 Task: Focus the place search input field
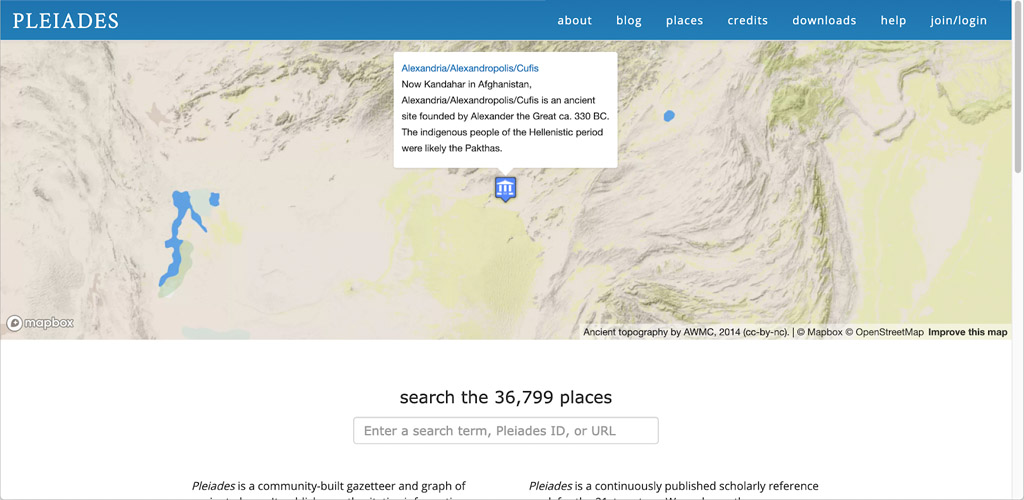505,431
